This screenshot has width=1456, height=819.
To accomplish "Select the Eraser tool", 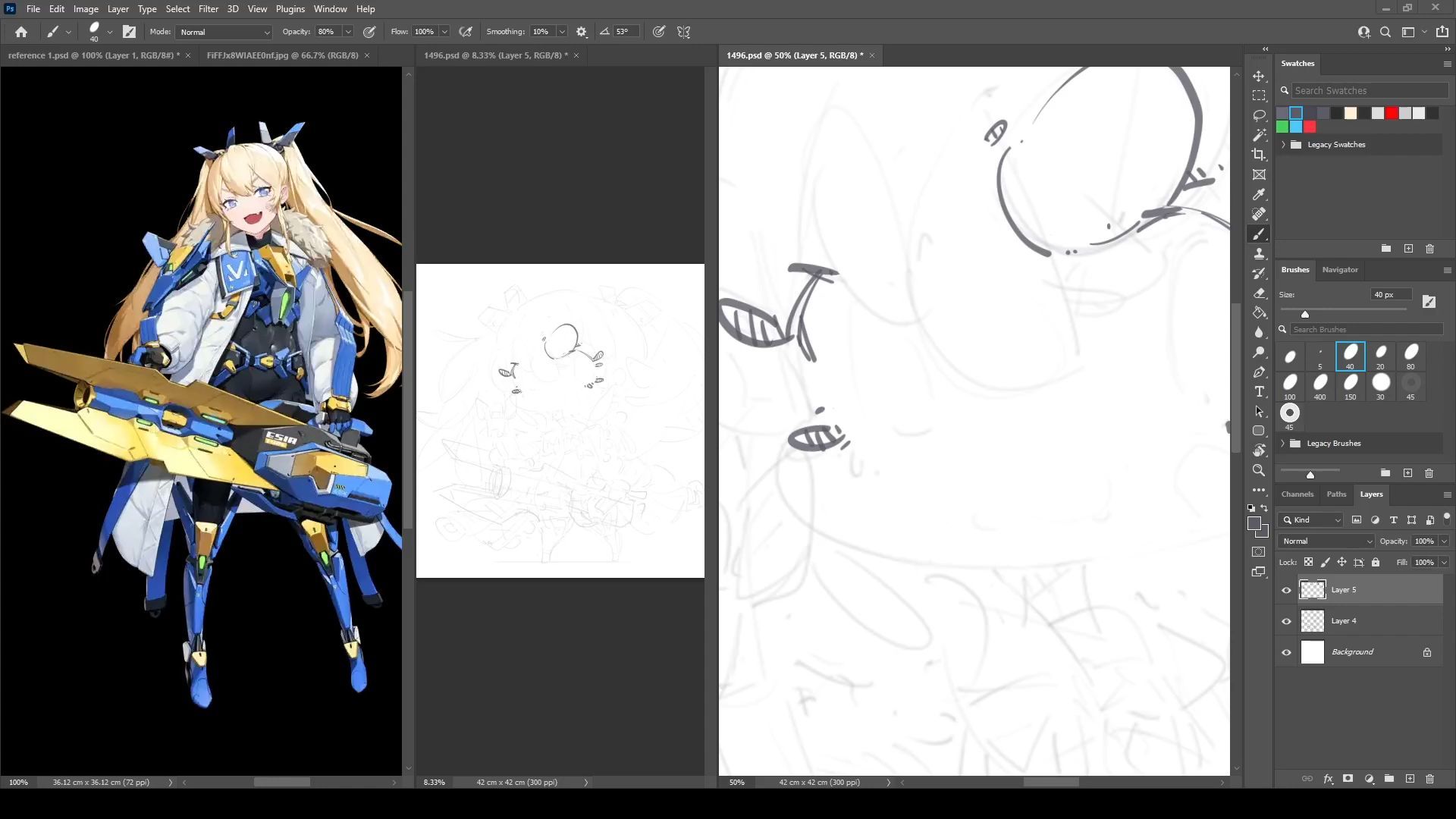I will coord(1259,293).
